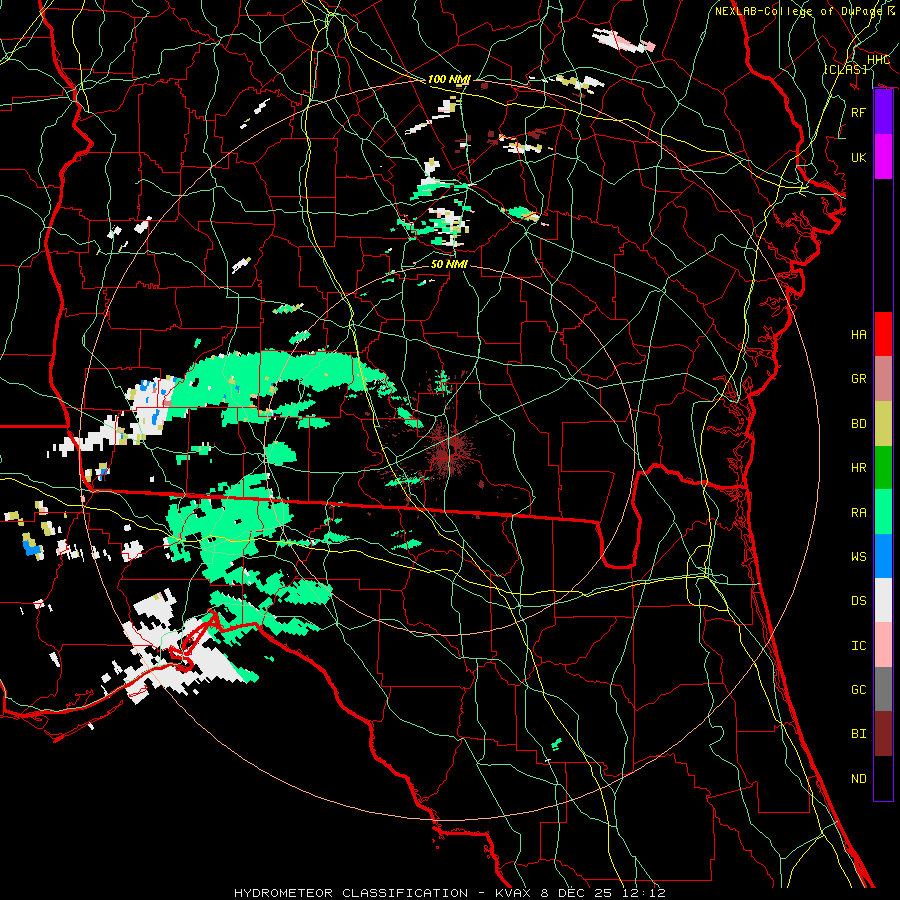Viewport: 900px width, 900px height.
Task: Select the BI legend label
Action: (x=859, y=734)
